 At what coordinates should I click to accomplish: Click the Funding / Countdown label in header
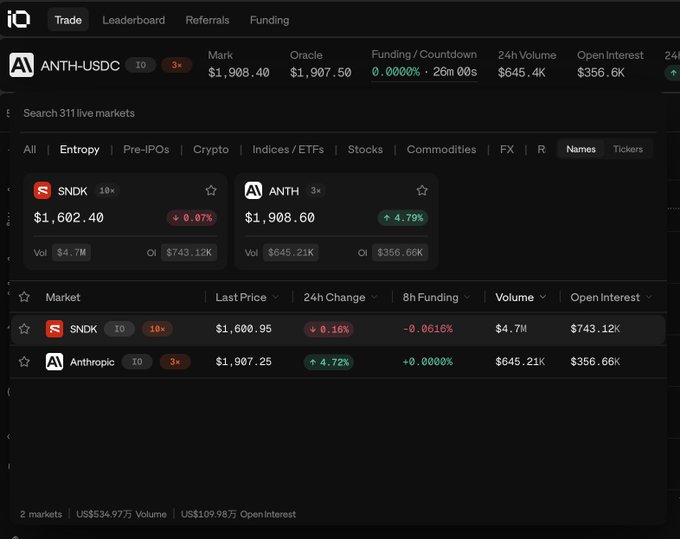click(x=424, y=55)
